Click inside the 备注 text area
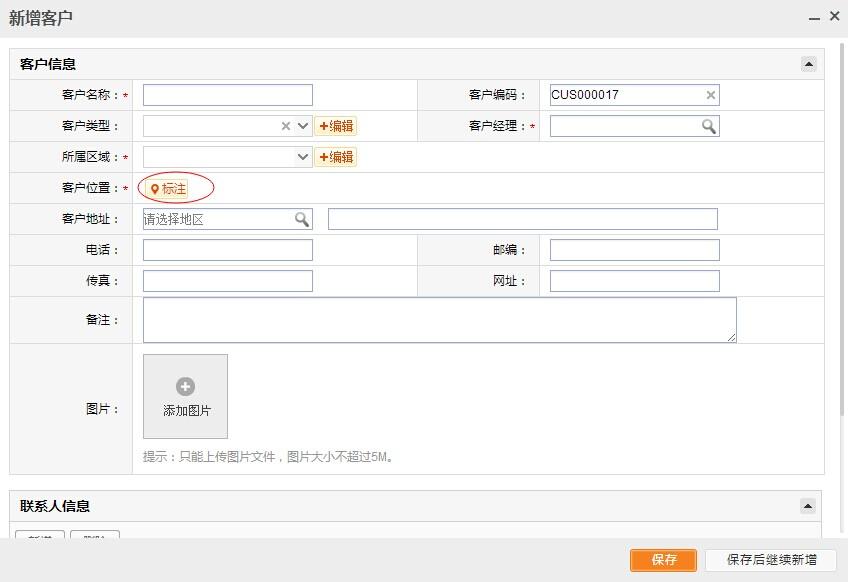This screenshot has width=848, height=582. click(439, 320)
